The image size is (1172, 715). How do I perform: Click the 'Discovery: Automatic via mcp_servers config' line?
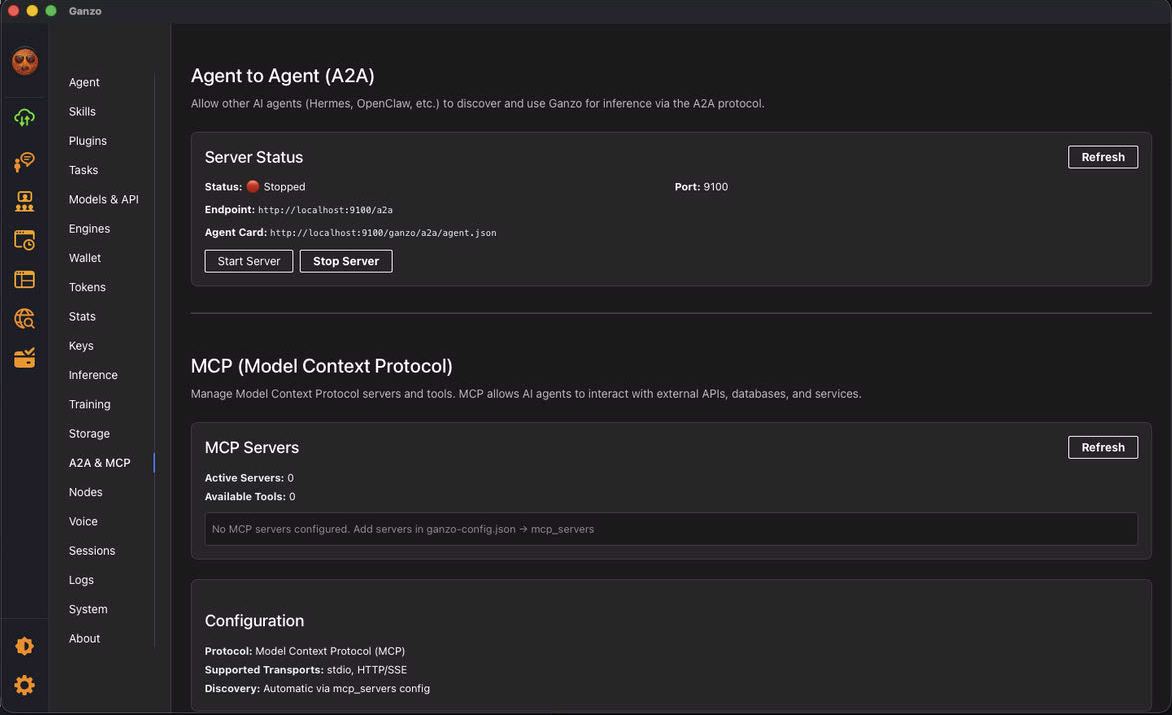tap(317, 688)
